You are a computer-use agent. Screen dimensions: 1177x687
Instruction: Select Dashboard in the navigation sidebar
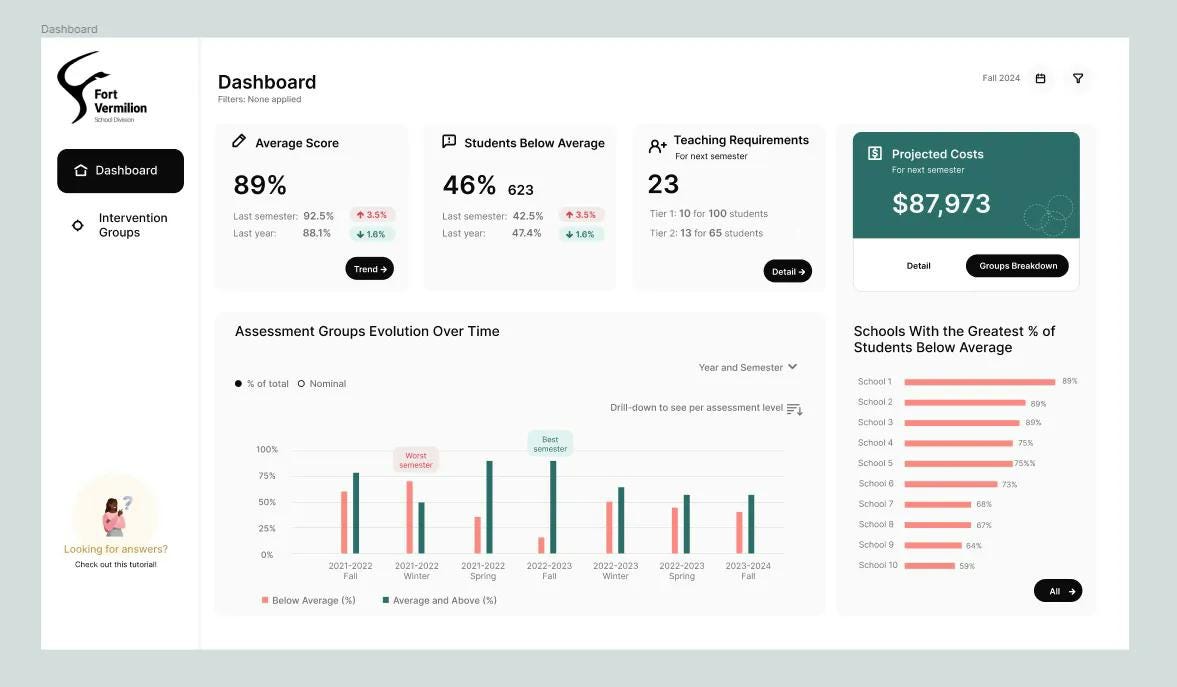point(120,170)
